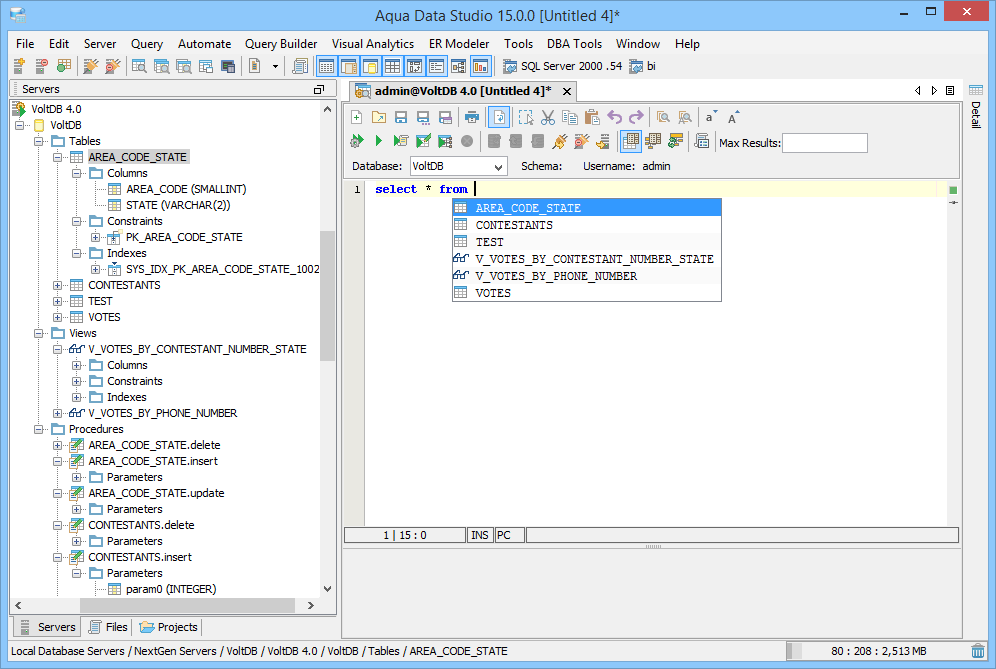
Task: Click the memory usage bar in status bar
Action: tap(877, 651)
